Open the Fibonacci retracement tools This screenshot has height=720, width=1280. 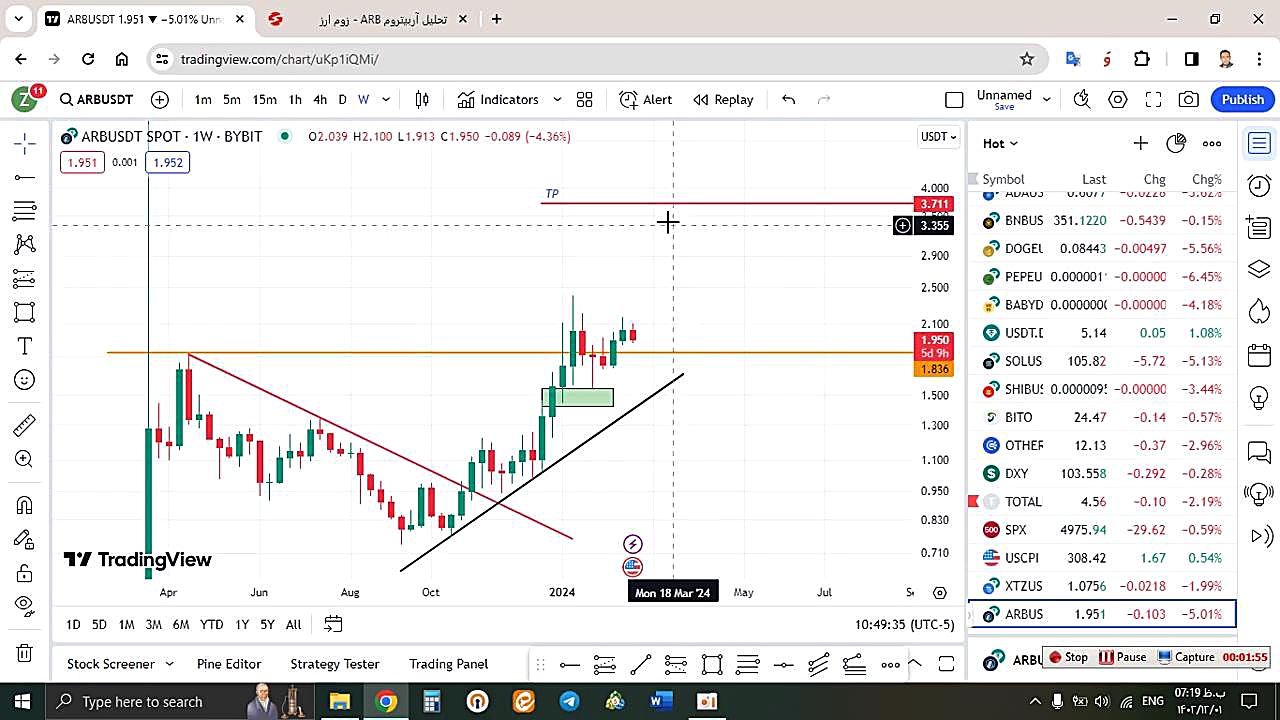coord(25,211)
